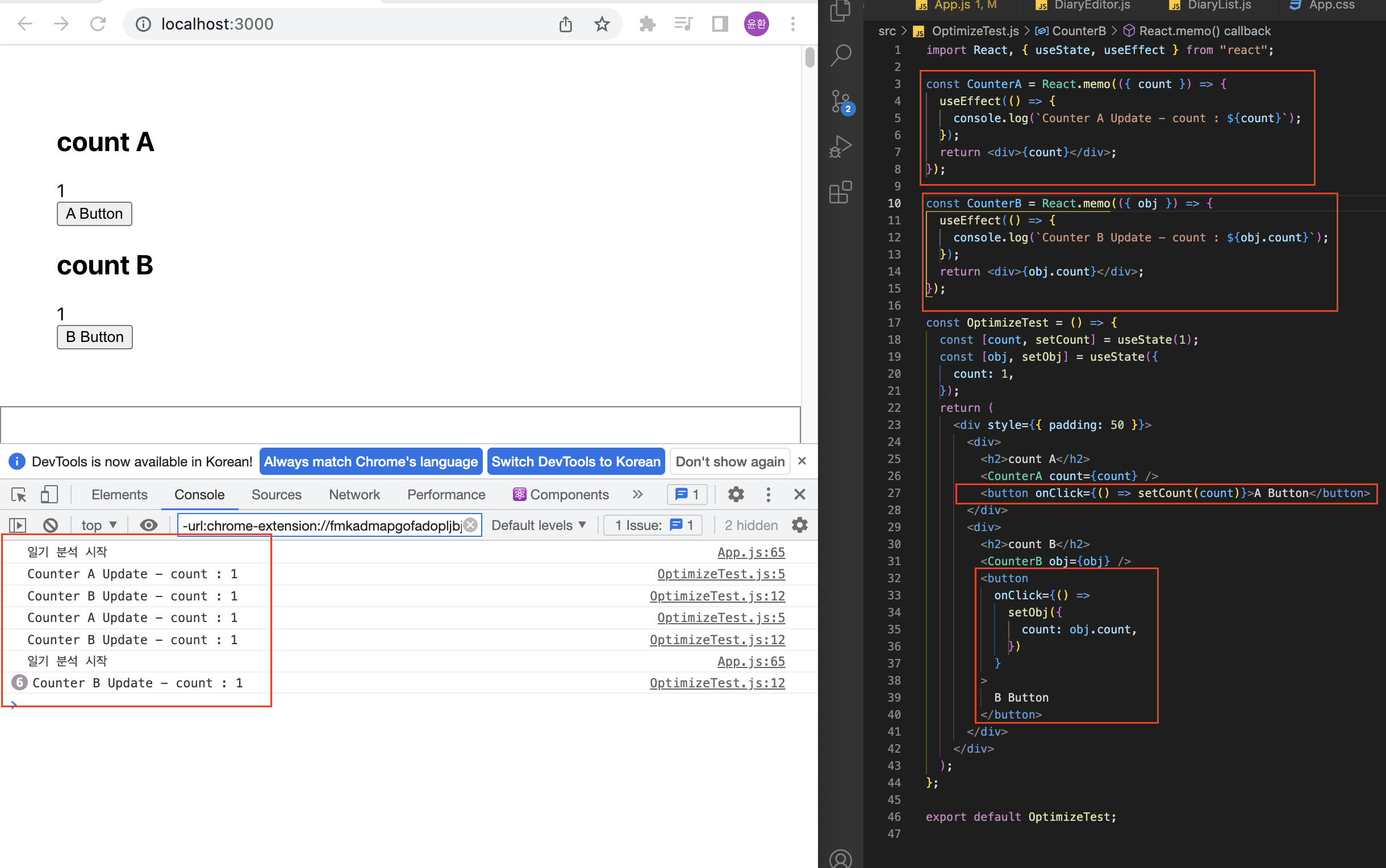Expand the Default levels dropdown
1386x868 pixels.
(x=538, y=525)
